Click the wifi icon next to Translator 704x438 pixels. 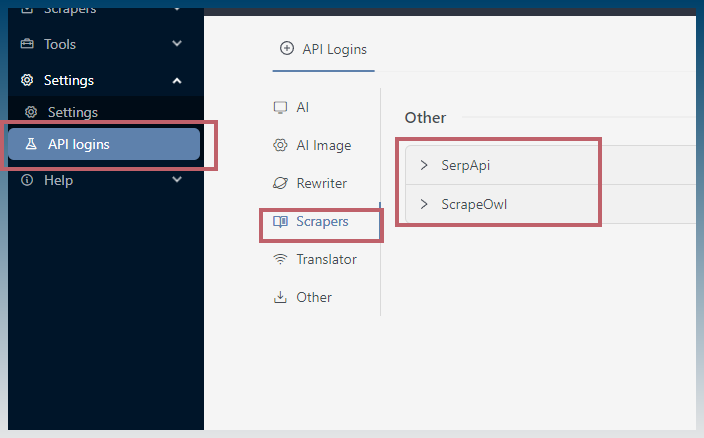280,259
